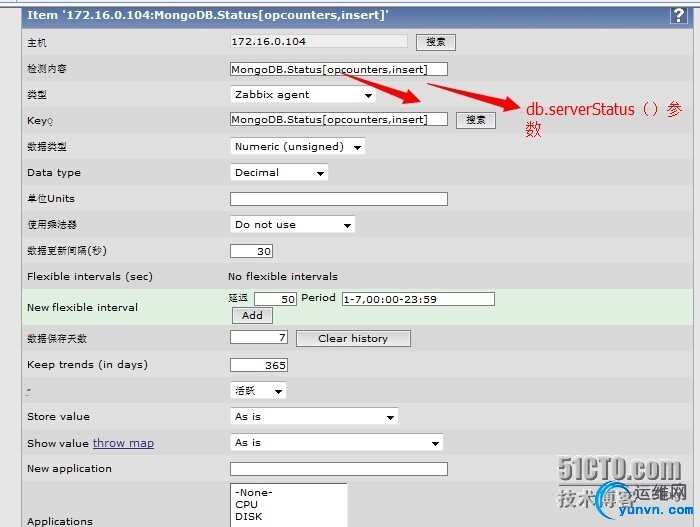
Task: Edit the flexible interval delay field showing 50
Action: [x=275, y=299]
